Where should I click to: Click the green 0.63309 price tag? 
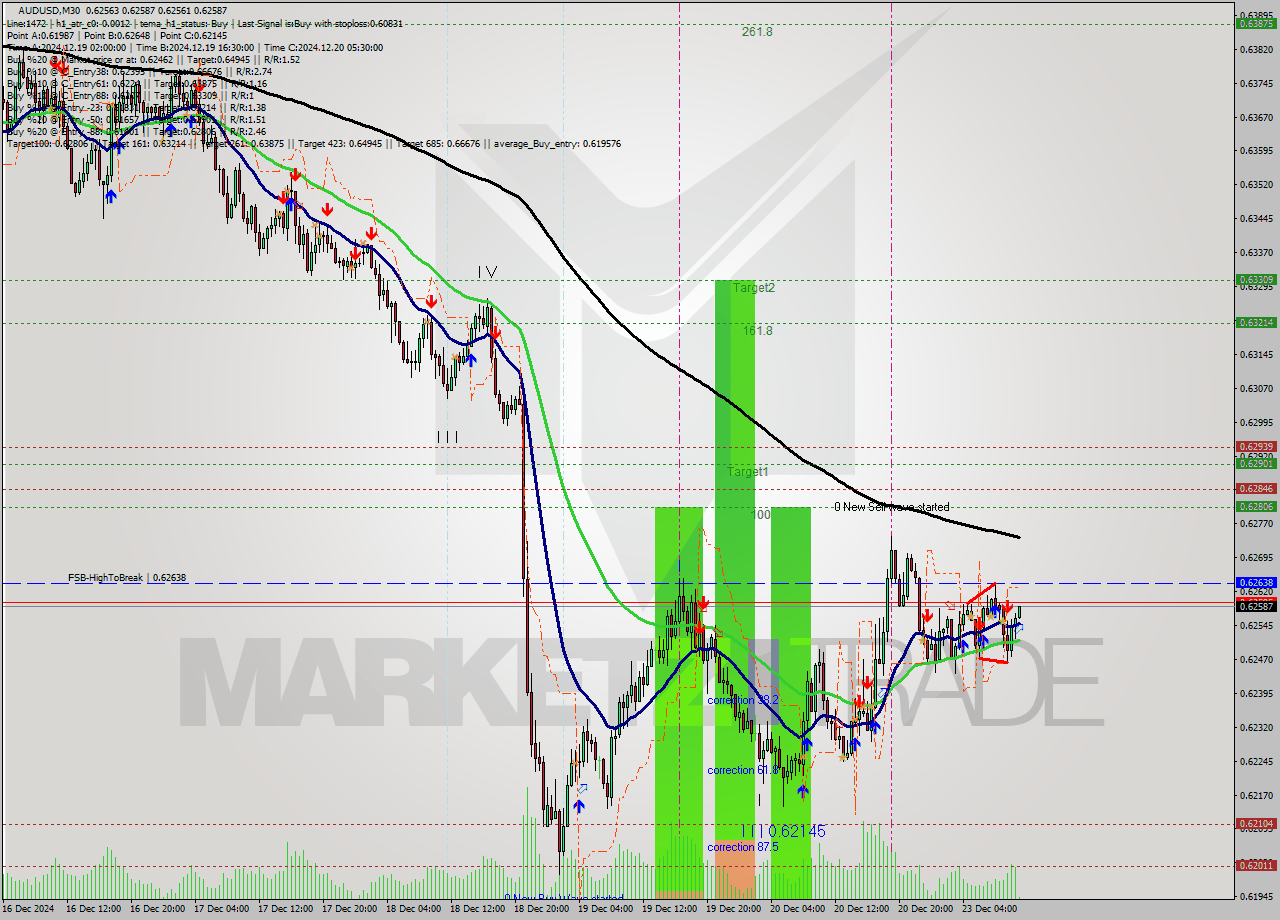(1256, 279)
